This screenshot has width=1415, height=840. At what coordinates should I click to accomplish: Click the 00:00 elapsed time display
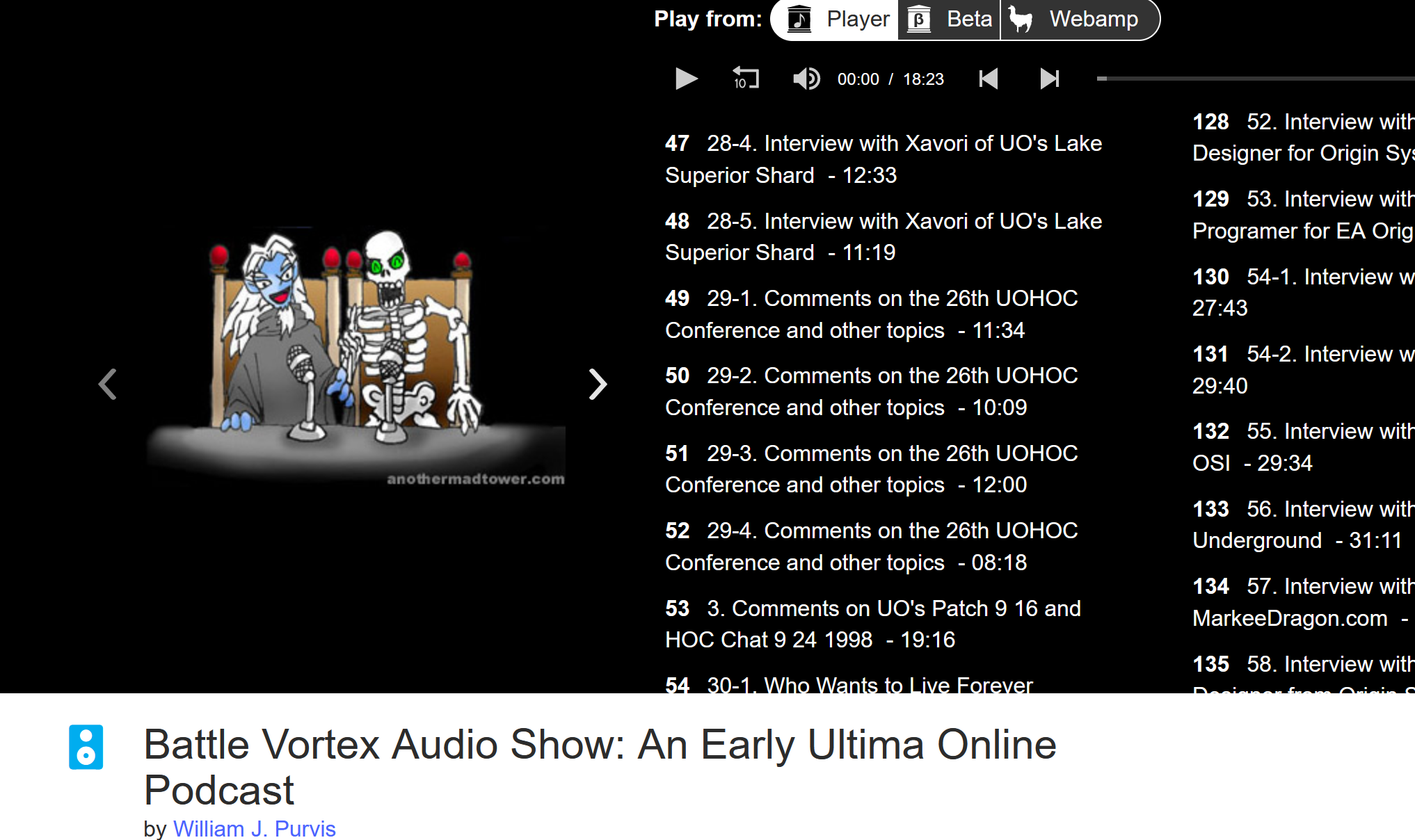pos(858,79)
